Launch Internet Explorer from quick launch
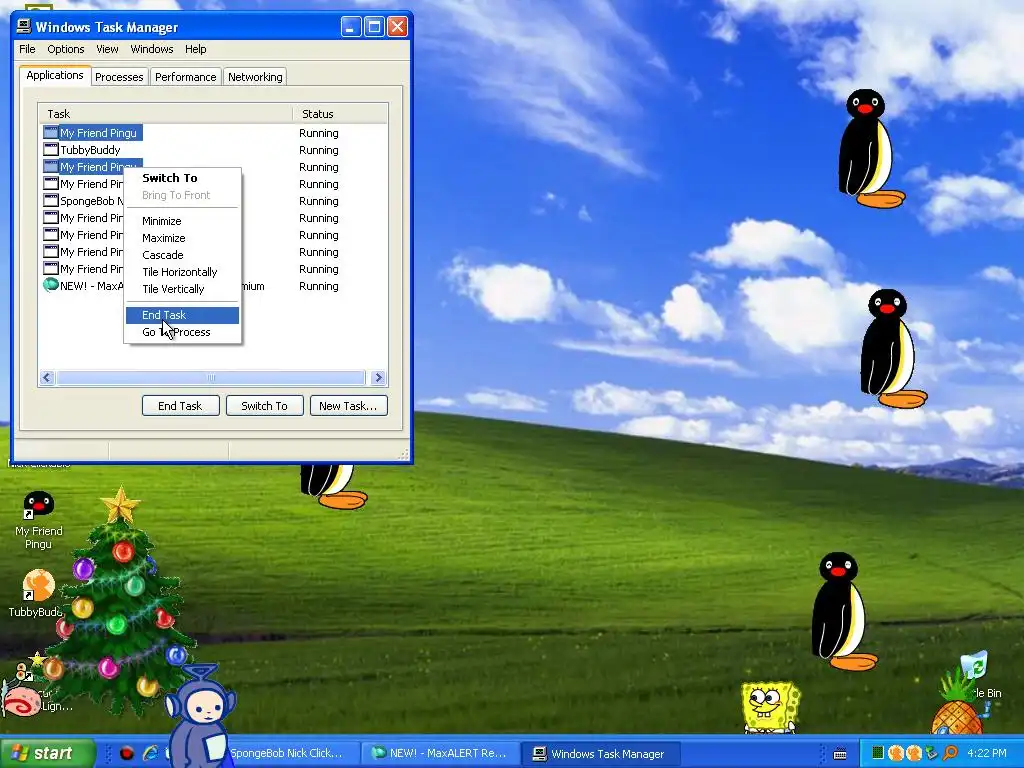 (x=150, y=754)
